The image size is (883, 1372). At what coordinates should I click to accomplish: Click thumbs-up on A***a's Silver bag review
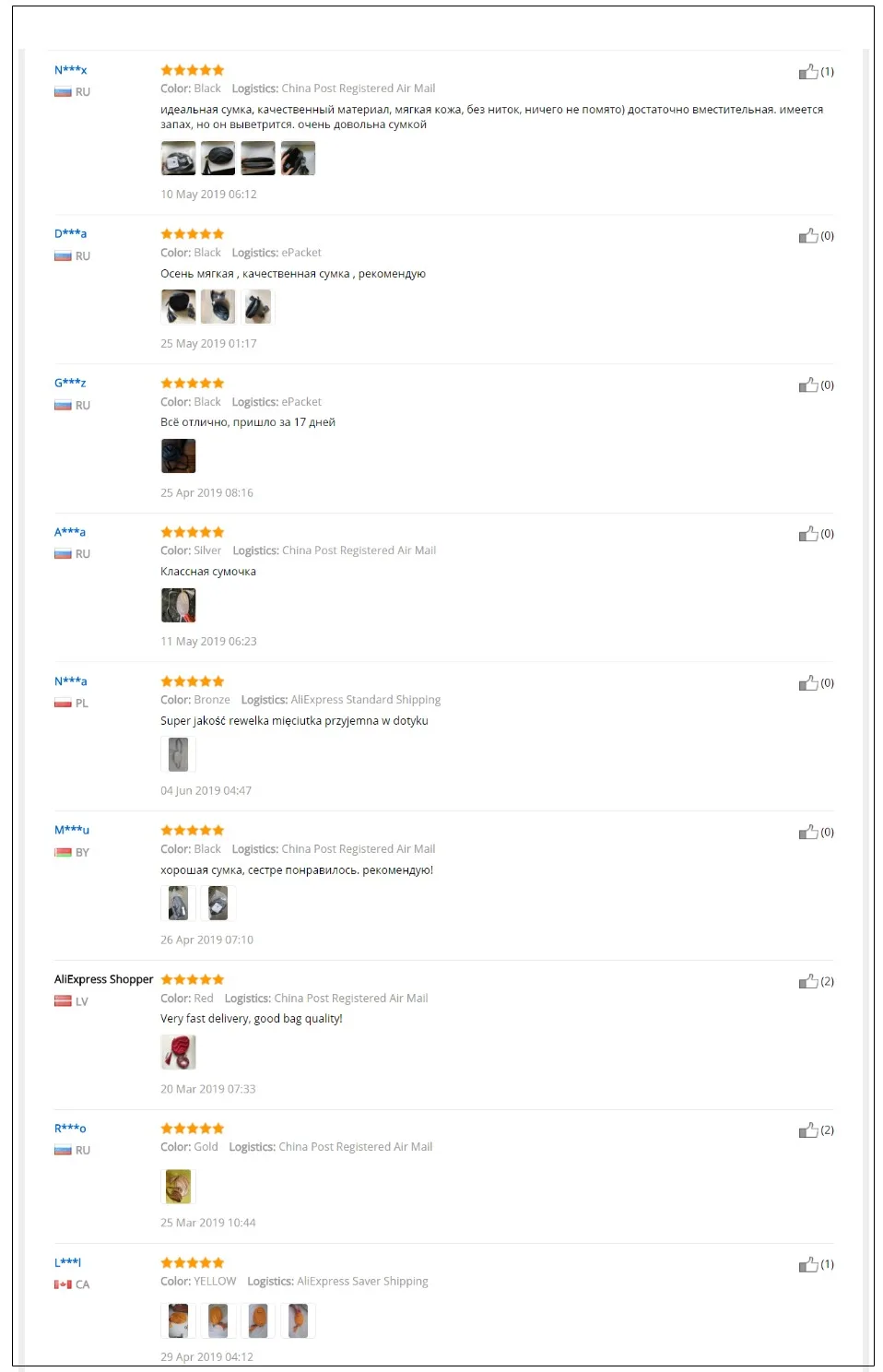pyautogui.click(x=807, y=533)
